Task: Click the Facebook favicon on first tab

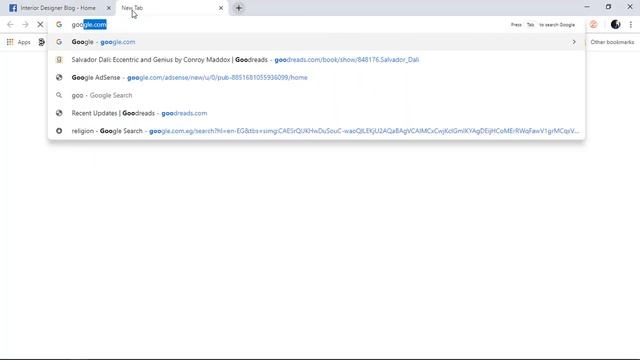Action: click(x=13, y=8)
